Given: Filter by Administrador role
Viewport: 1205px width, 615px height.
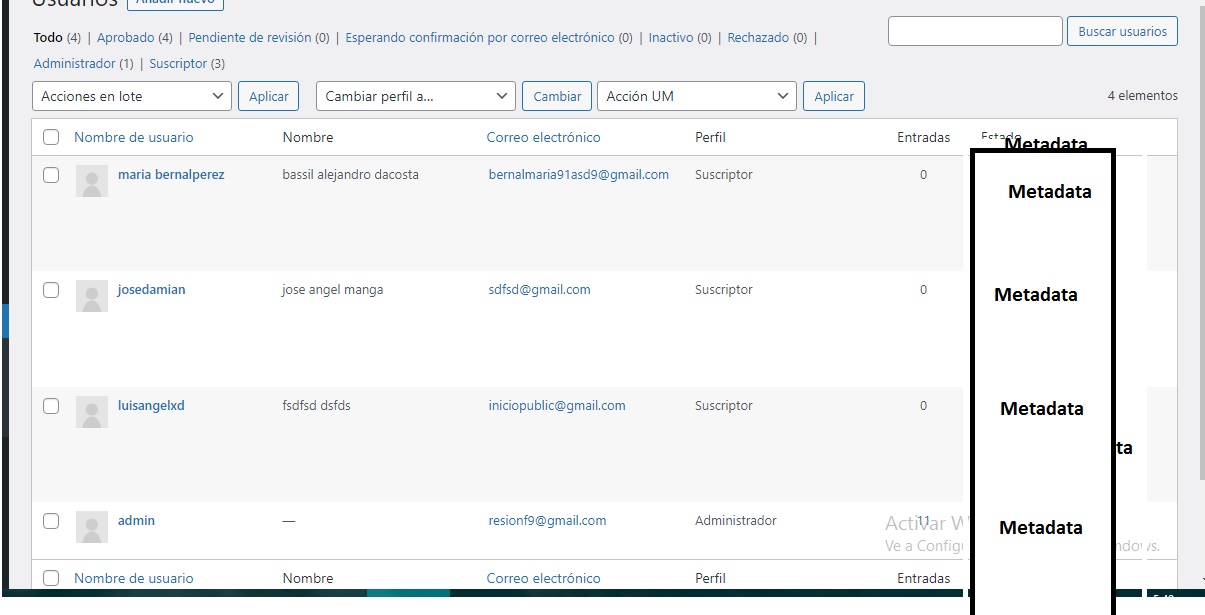Looking at the screenshot, I should coord(75,64).
